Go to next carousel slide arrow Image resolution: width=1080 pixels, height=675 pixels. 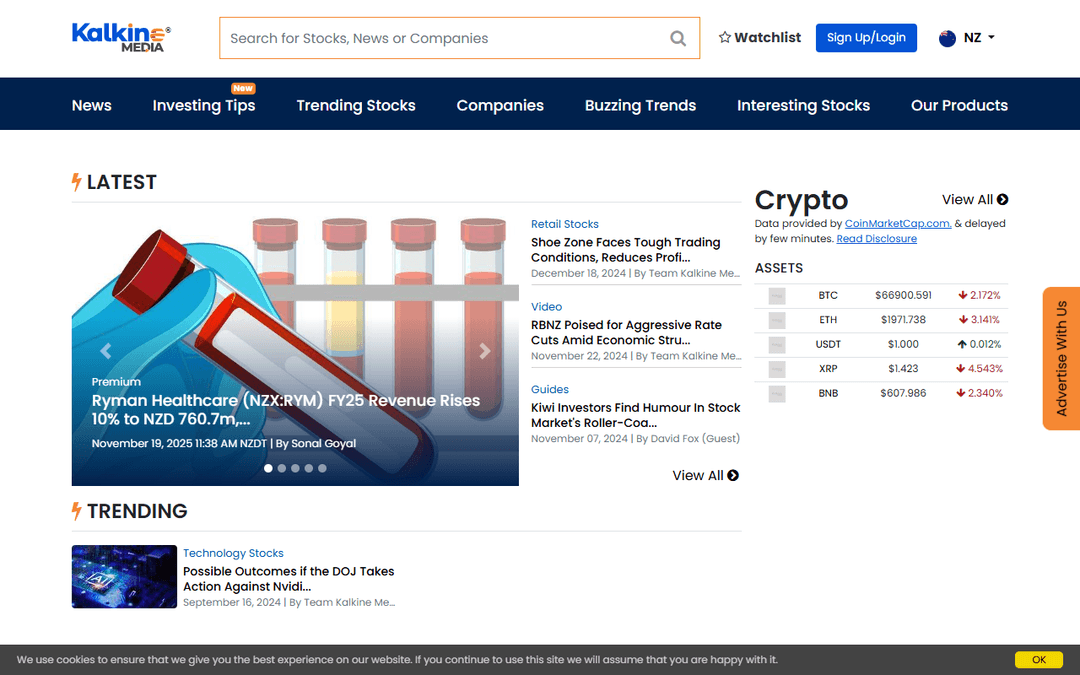[485, 351]
